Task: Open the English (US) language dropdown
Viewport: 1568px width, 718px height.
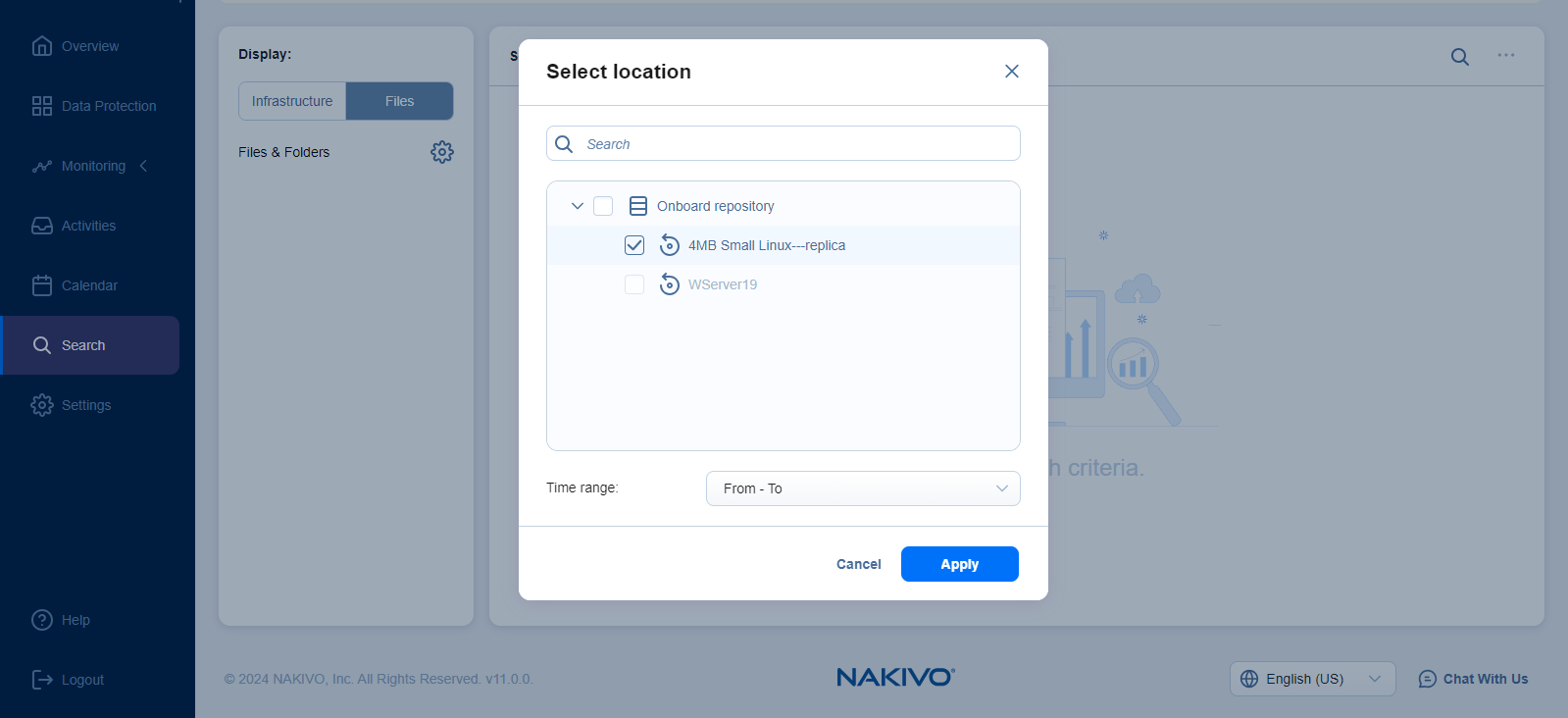Action: (x=1311, y=679)
